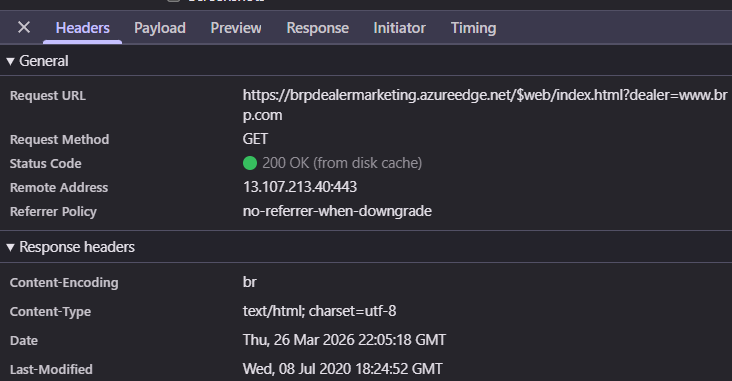Click the Request URL label
This screenshot has width=732, height=381.
click(x=48, y=96)
